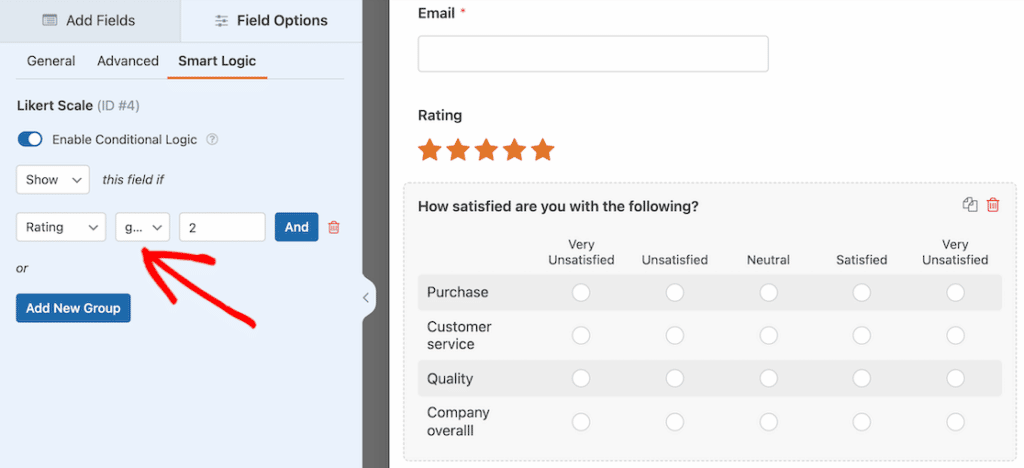Open the Show/Hide dropdown
Viewport: 1024px width, 468px height.
(53, 180)
